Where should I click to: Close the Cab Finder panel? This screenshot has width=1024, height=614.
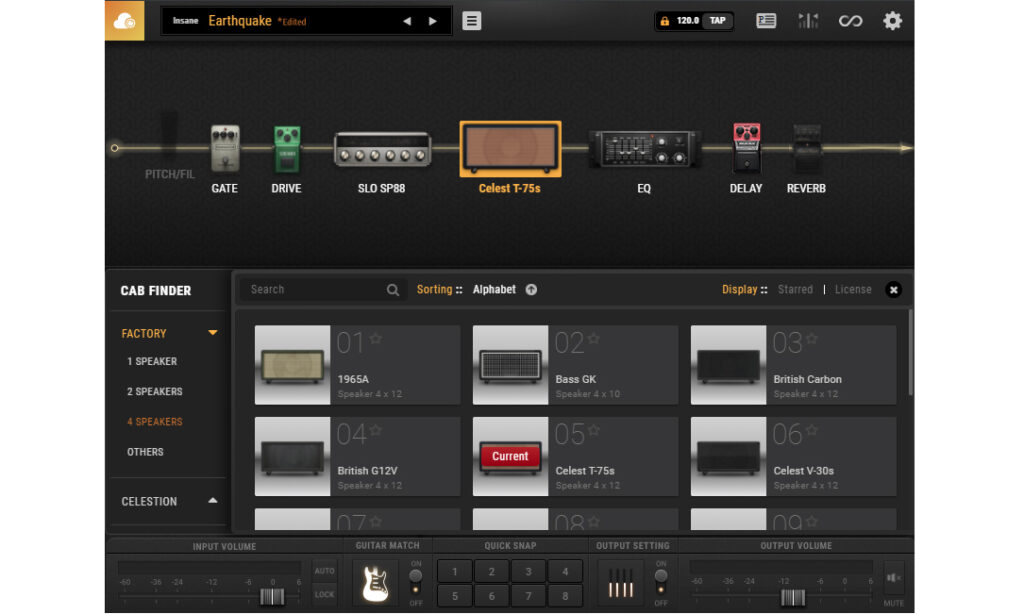(893, 289)
